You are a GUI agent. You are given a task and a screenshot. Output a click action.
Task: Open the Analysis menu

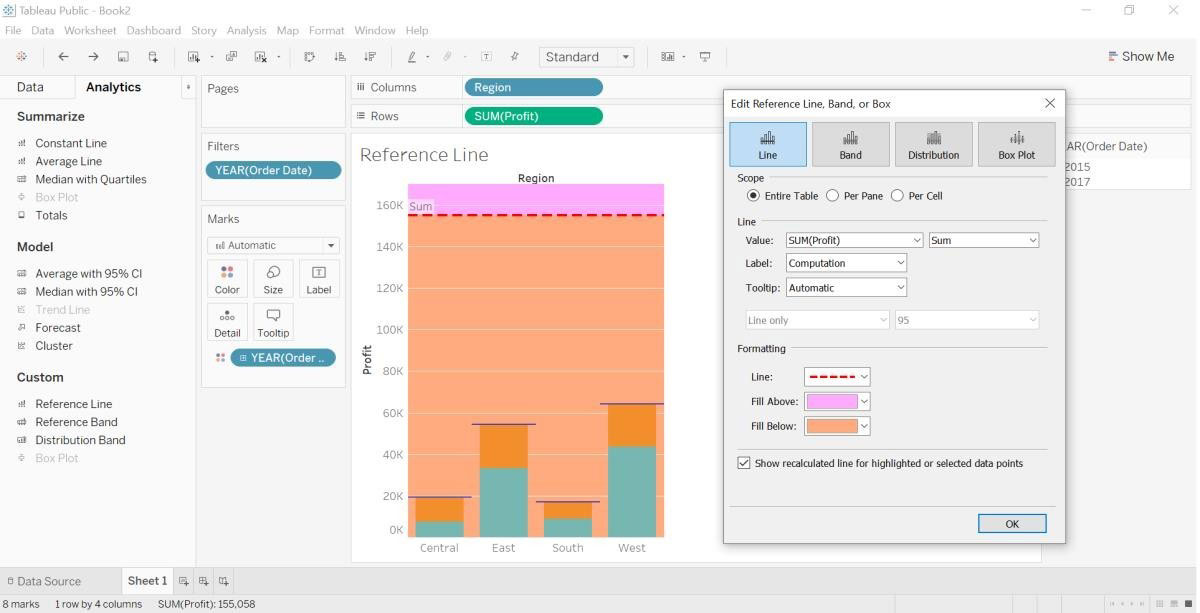(x=246, y=30)
